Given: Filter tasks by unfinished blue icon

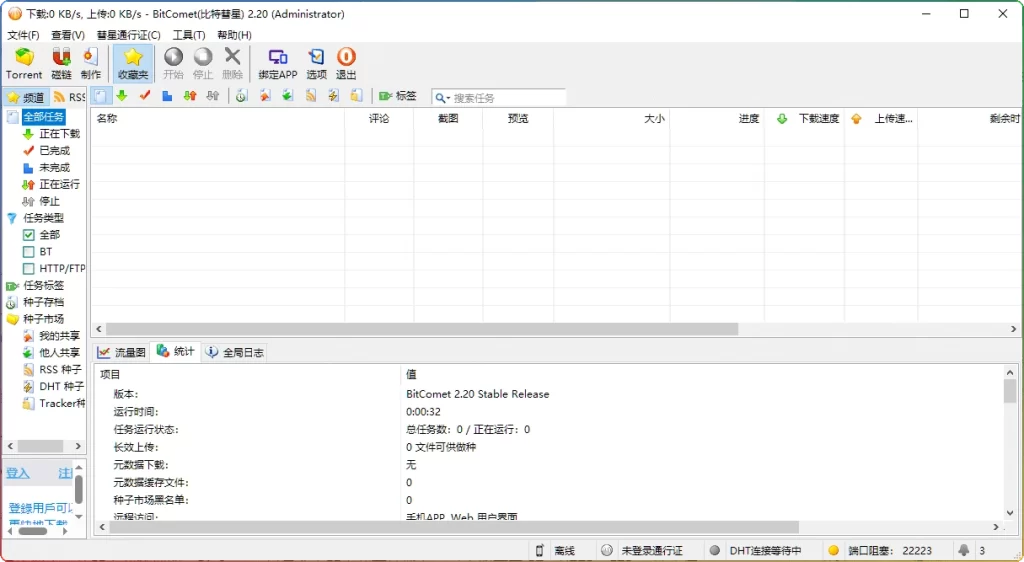Looking at the screenshot, I should (x=167, y=97).
